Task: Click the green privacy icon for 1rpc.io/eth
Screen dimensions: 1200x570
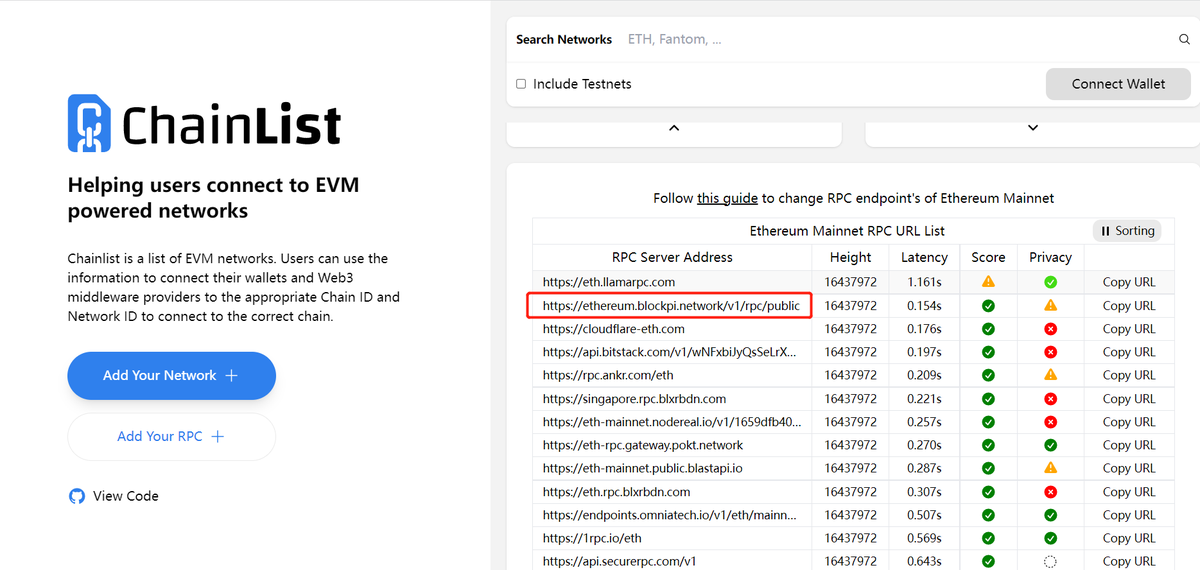Action: point(1050,538)
